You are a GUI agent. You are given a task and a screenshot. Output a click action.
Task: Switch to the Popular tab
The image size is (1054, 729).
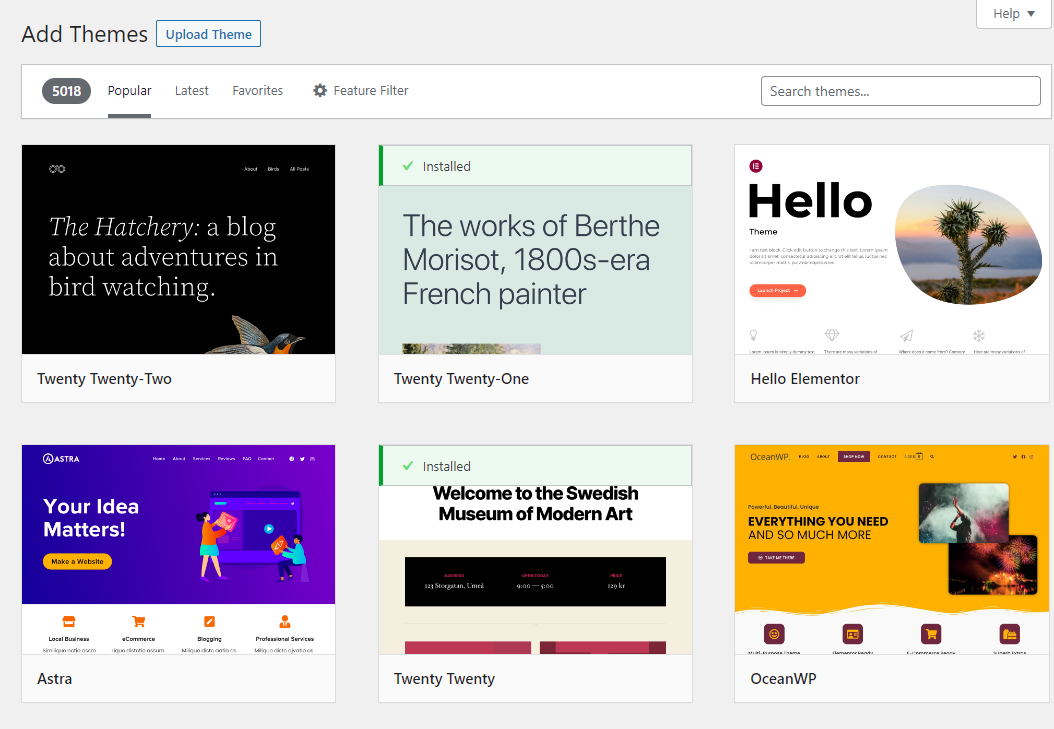tap(129, 91)
